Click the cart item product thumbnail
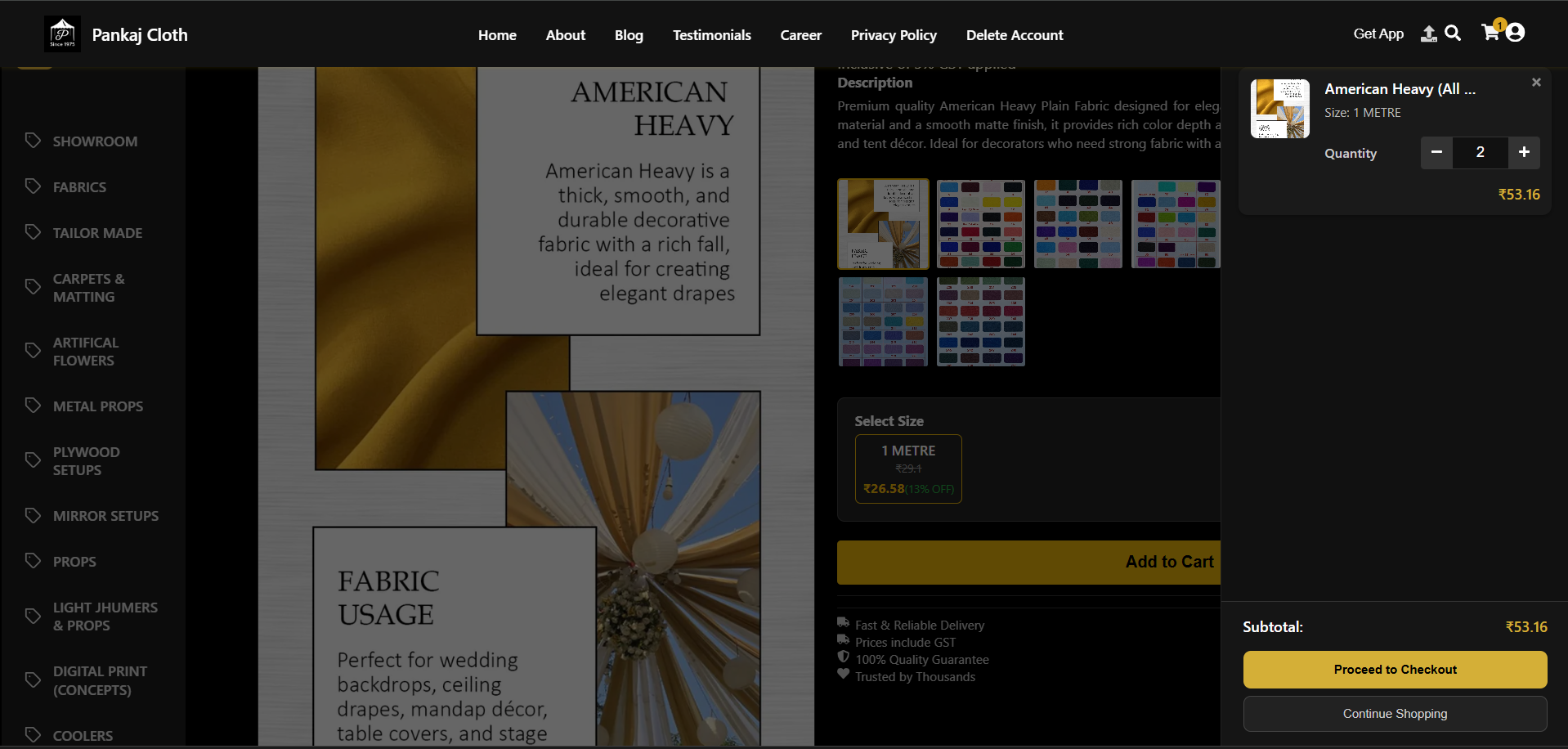Image resolution: width=1568 pixels, height=749 pixels. click(1280, 109)
